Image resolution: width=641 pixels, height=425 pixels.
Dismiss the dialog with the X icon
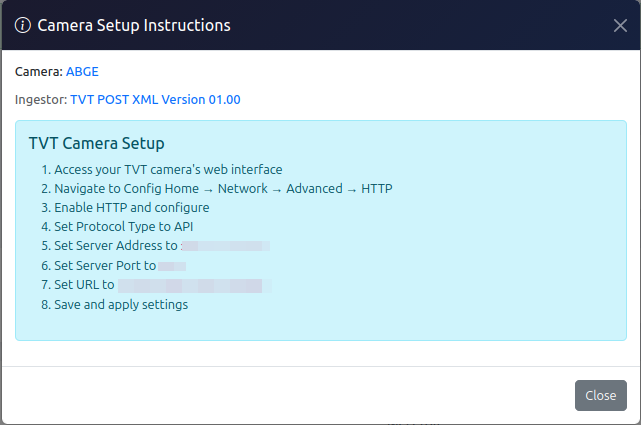point(620,25)
